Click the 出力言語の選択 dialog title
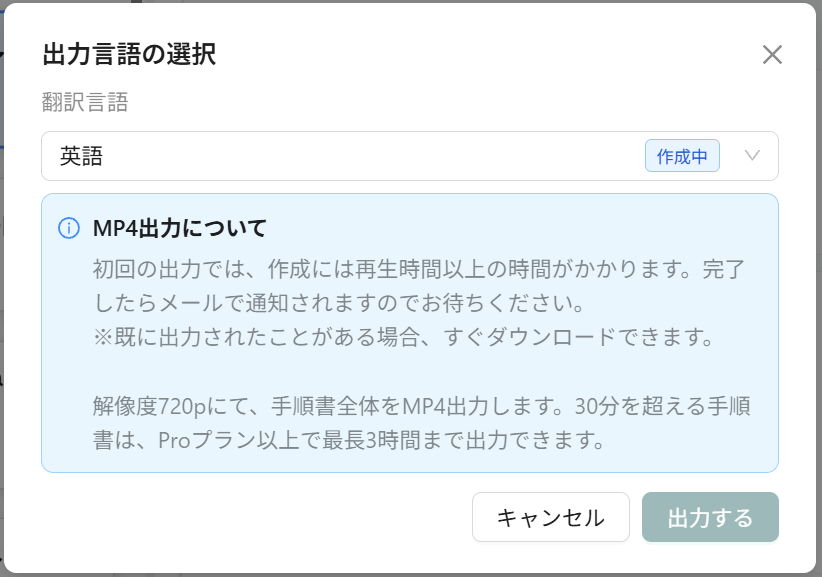Viewport: 822px width, 577px height. pyautogui.click(x=129, y=55)
